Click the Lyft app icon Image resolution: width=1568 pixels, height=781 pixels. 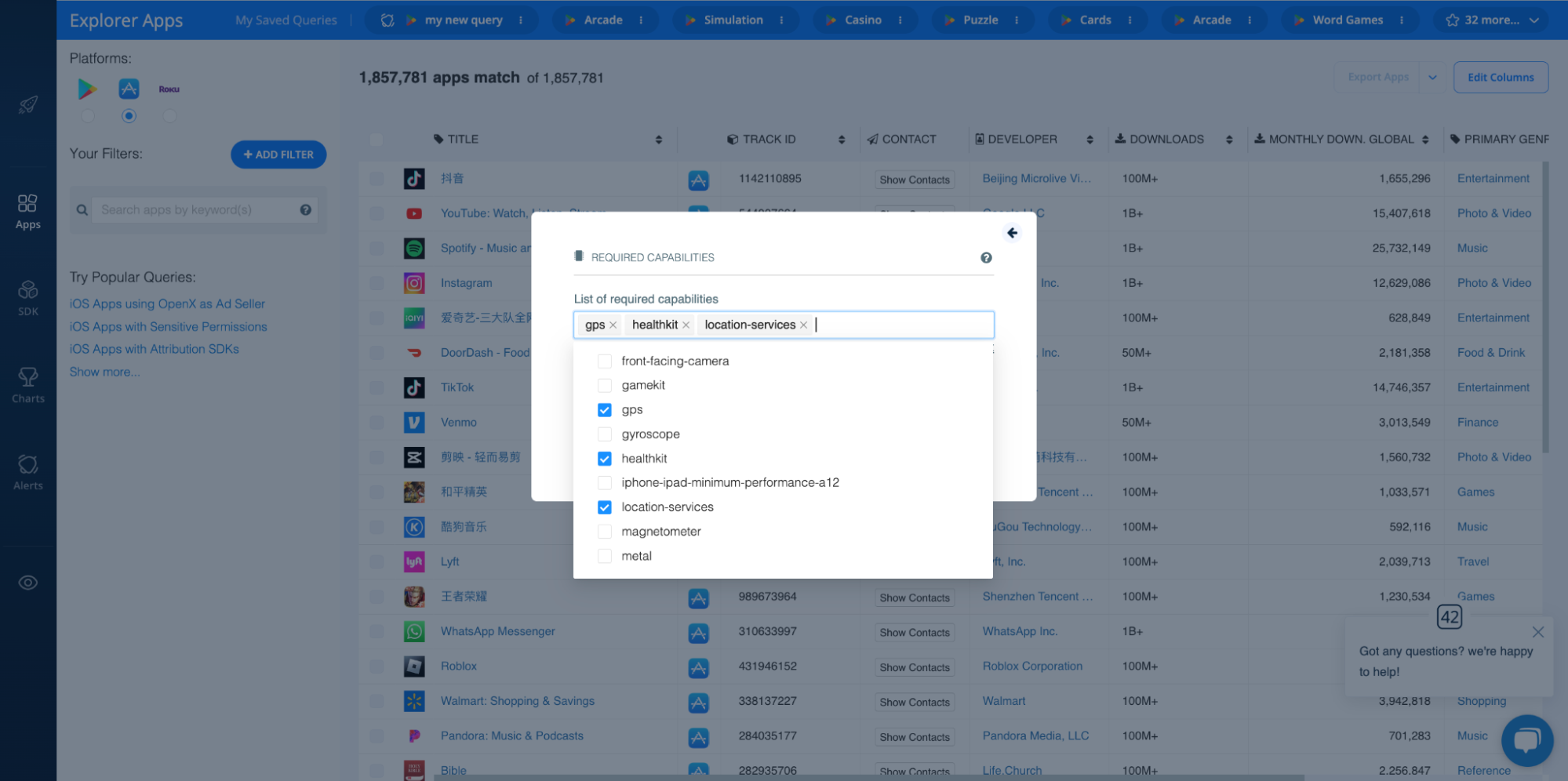(414, 562)
